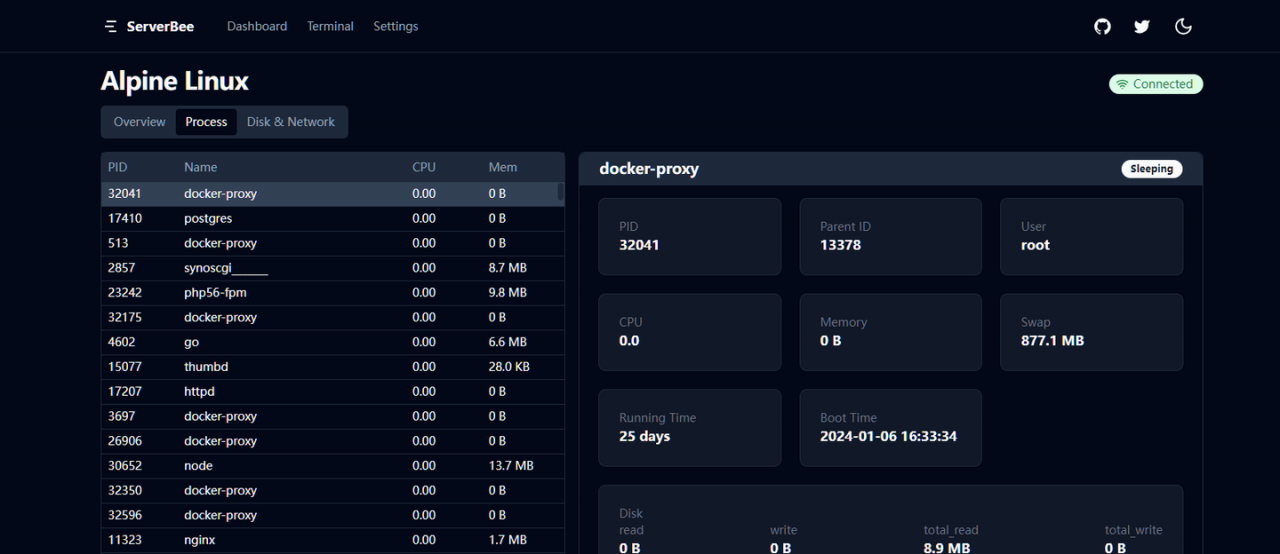Image resolution: width=1280 pixels, height=554 pixels.
Task: Open the Dashboard menu item
Action: click(257, 26)
